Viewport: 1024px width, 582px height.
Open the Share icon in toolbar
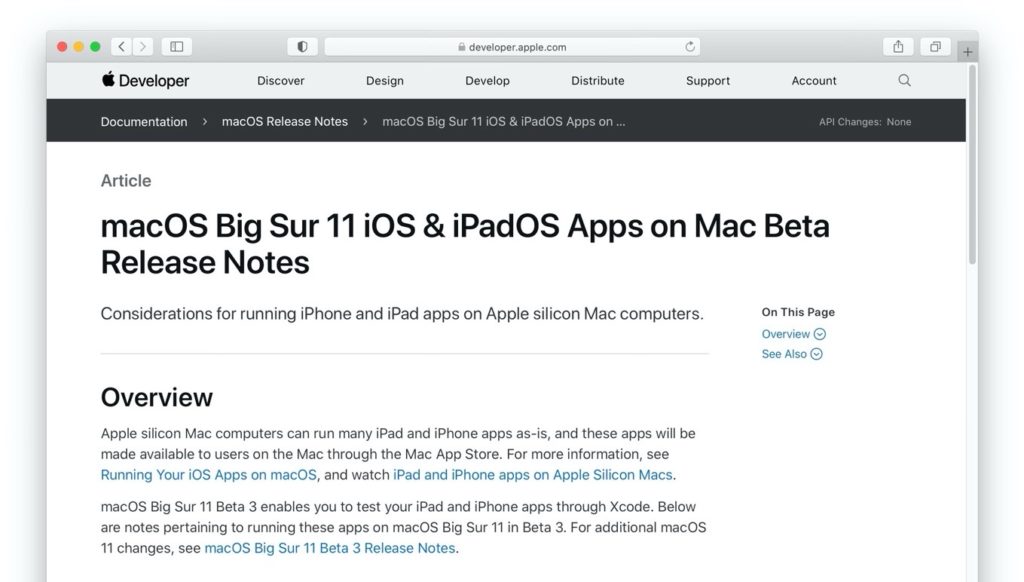(898, 46)
